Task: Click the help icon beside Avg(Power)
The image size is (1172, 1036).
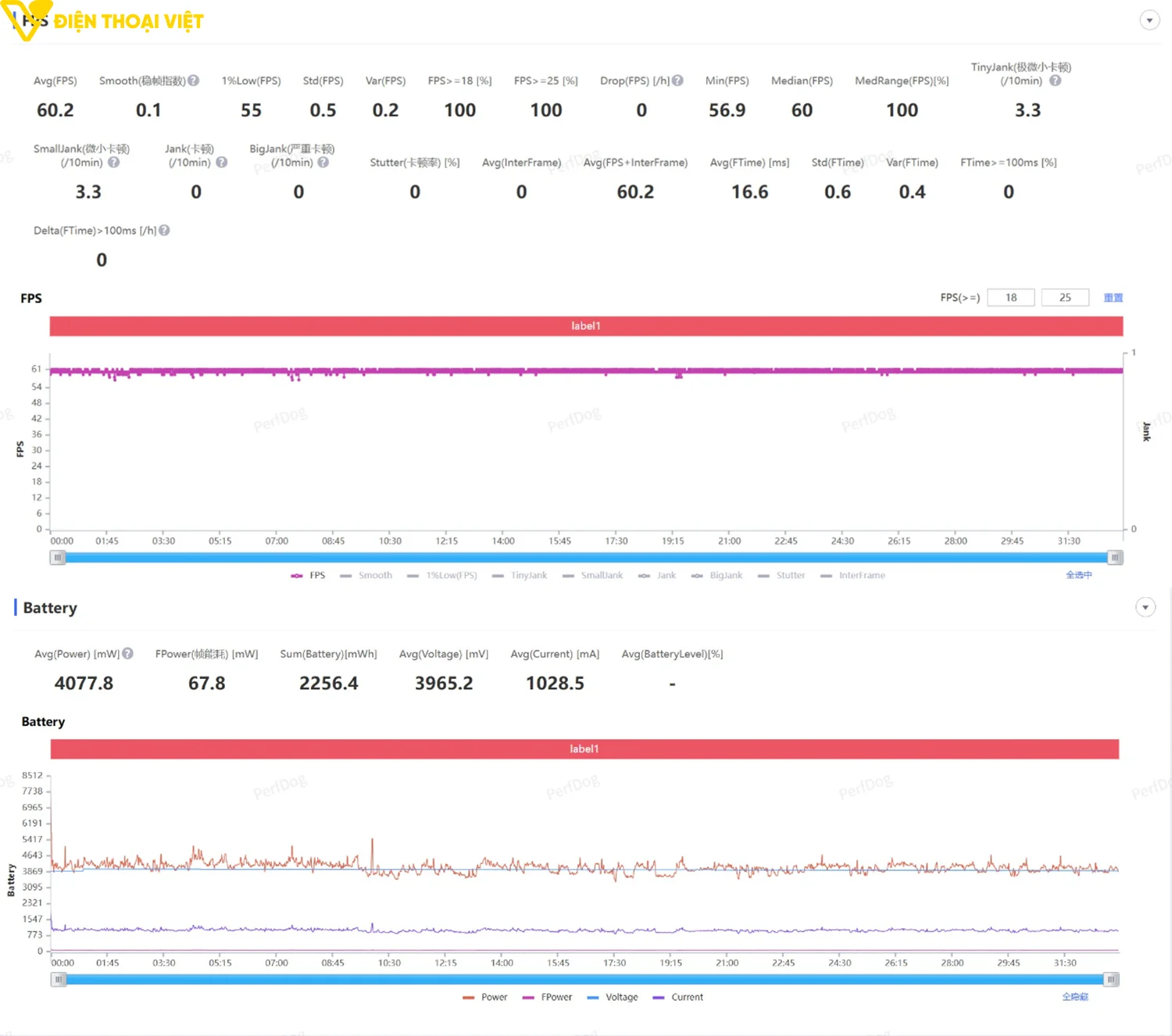Action: (127, 654)
